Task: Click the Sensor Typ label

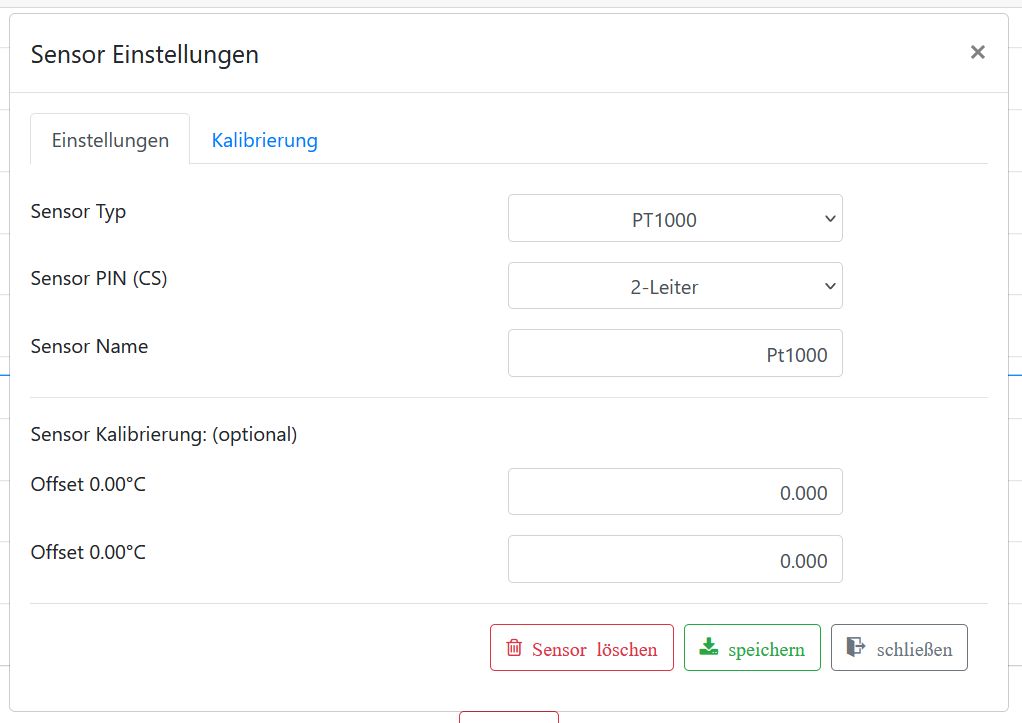Action: click(78, 212)
